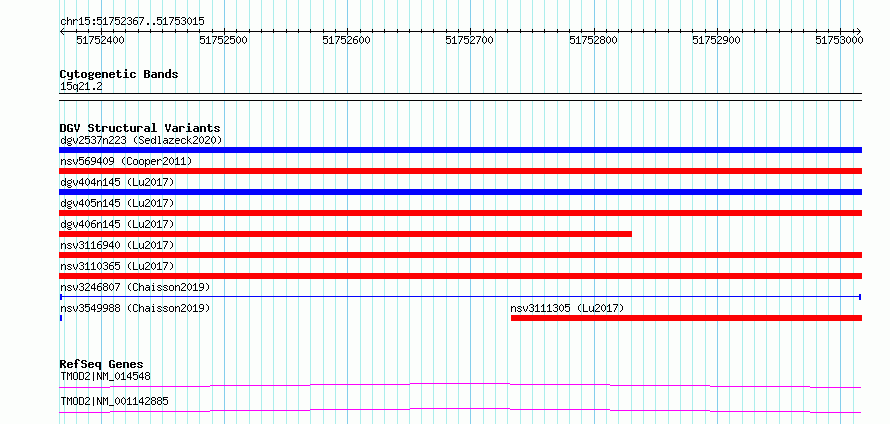Viewport: 890px width, 424px height.
Task: Open variant label dgv405n145 (Lu2017)
Action: [117, 203]
